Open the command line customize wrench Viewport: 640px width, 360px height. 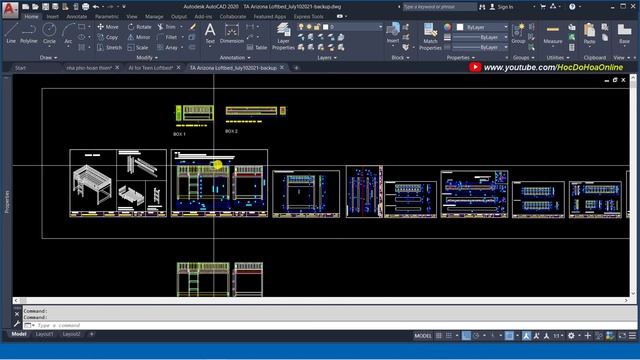pyautogui.click(x=17, y=324)
